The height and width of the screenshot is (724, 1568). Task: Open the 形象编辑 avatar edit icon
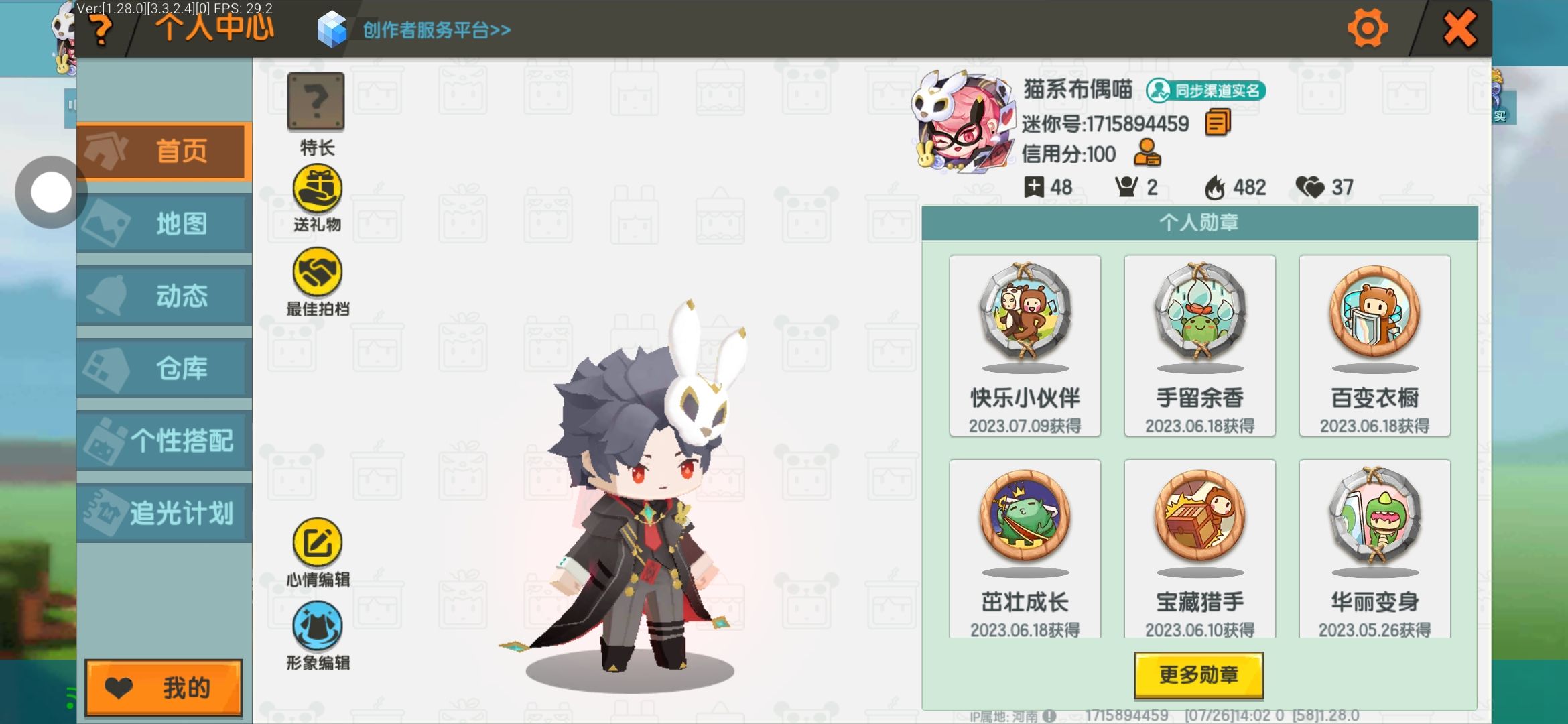(x=318, y=625)
